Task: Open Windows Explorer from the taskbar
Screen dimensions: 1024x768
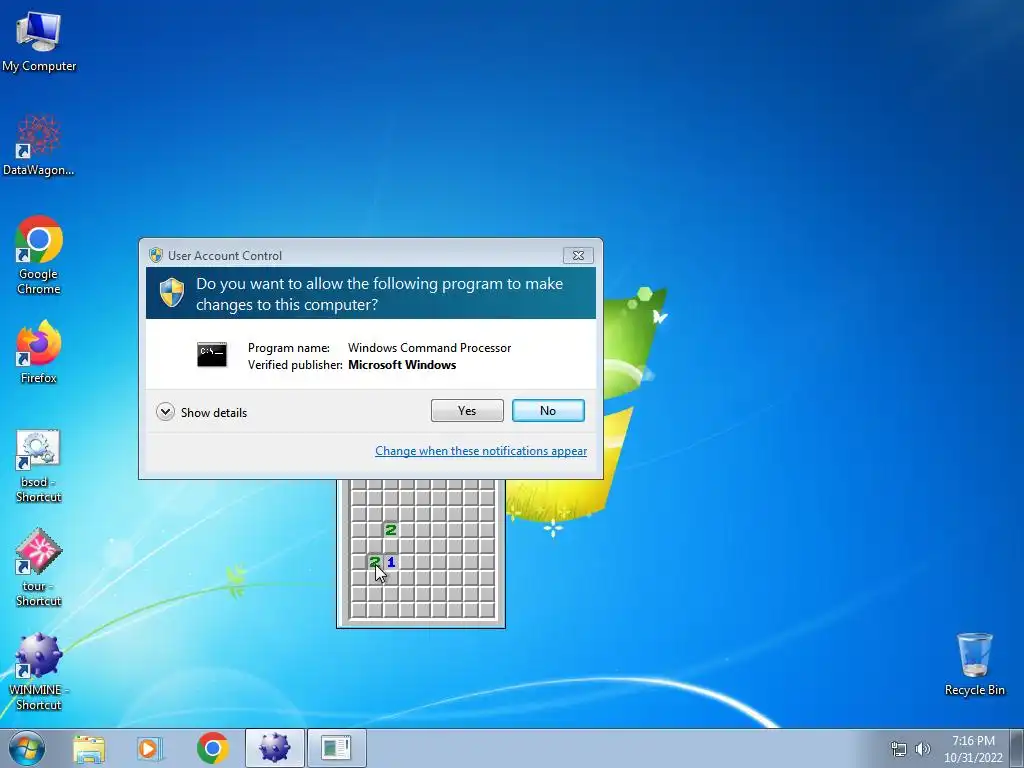Action: tap(89, 748)
